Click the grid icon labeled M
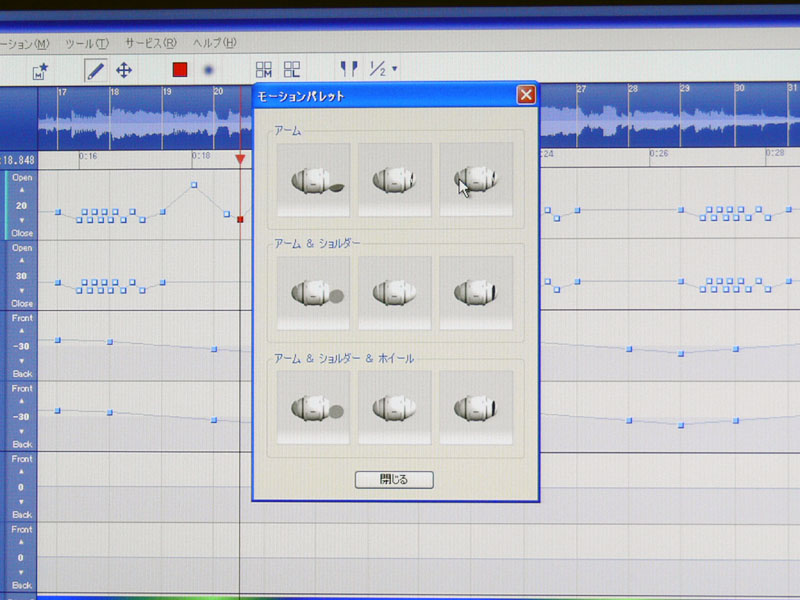The image size is (800, 600). tap(264, 70)
